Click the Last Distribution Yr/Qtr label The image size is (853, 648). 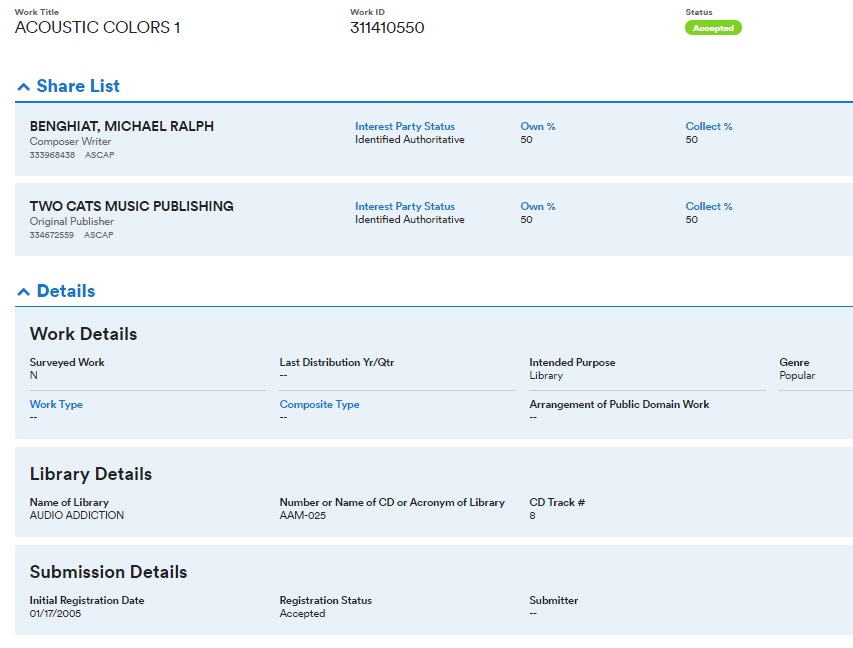[x=337, y=362]
